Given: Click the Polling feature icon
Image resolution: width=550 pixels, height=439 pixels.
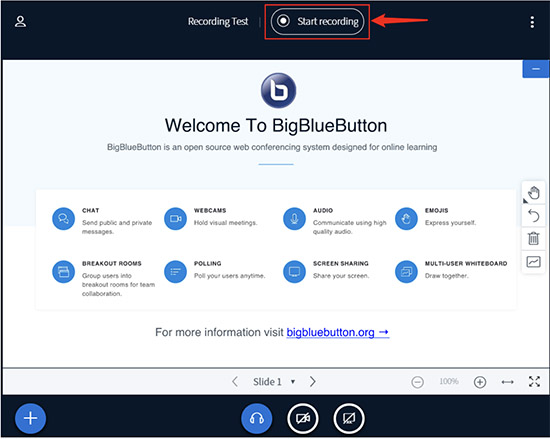Looking at the screenshot, I should pyautogui.click(x=175, y=271).
